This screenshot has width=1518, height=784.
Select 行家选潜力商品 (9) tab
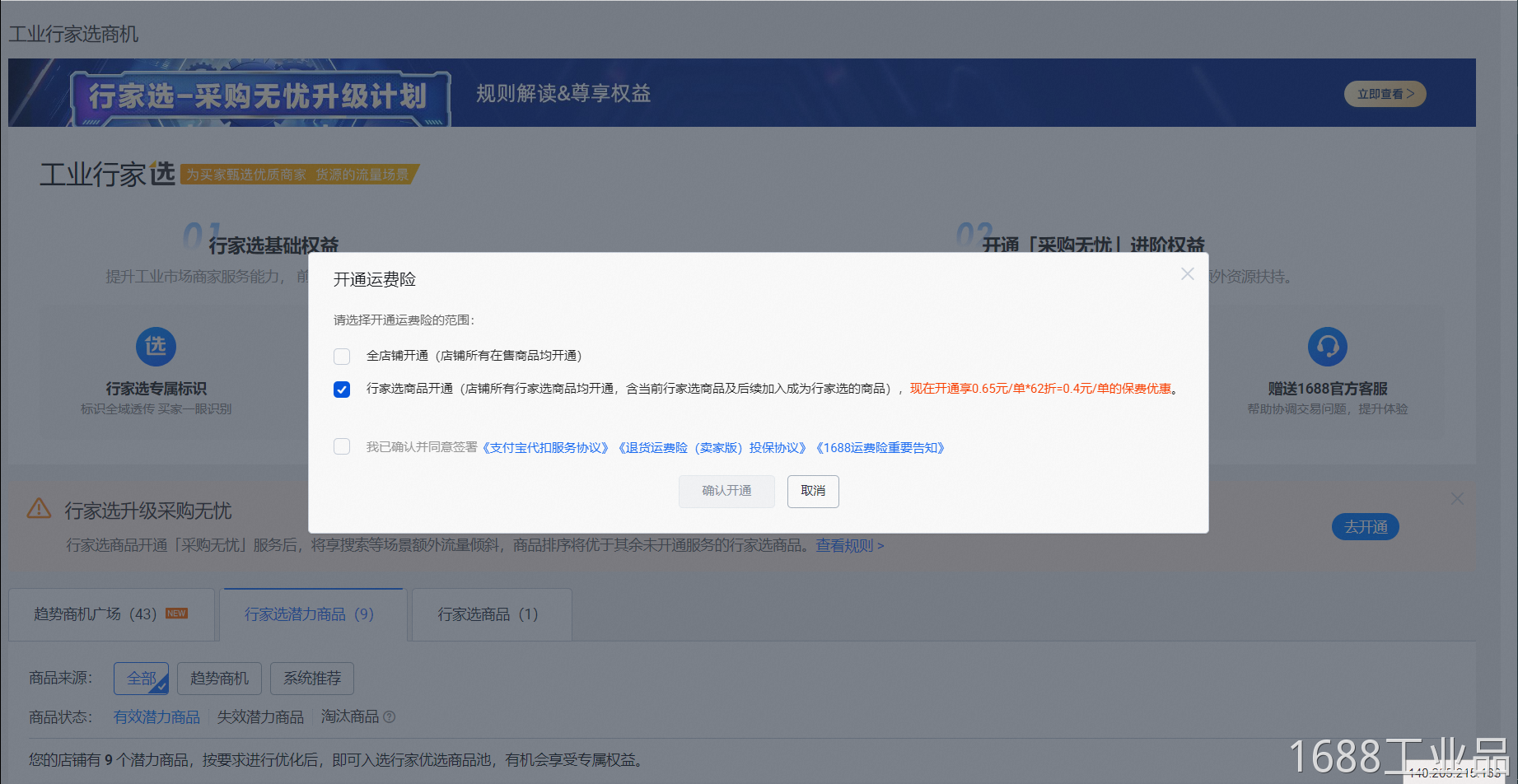[310, 614]
